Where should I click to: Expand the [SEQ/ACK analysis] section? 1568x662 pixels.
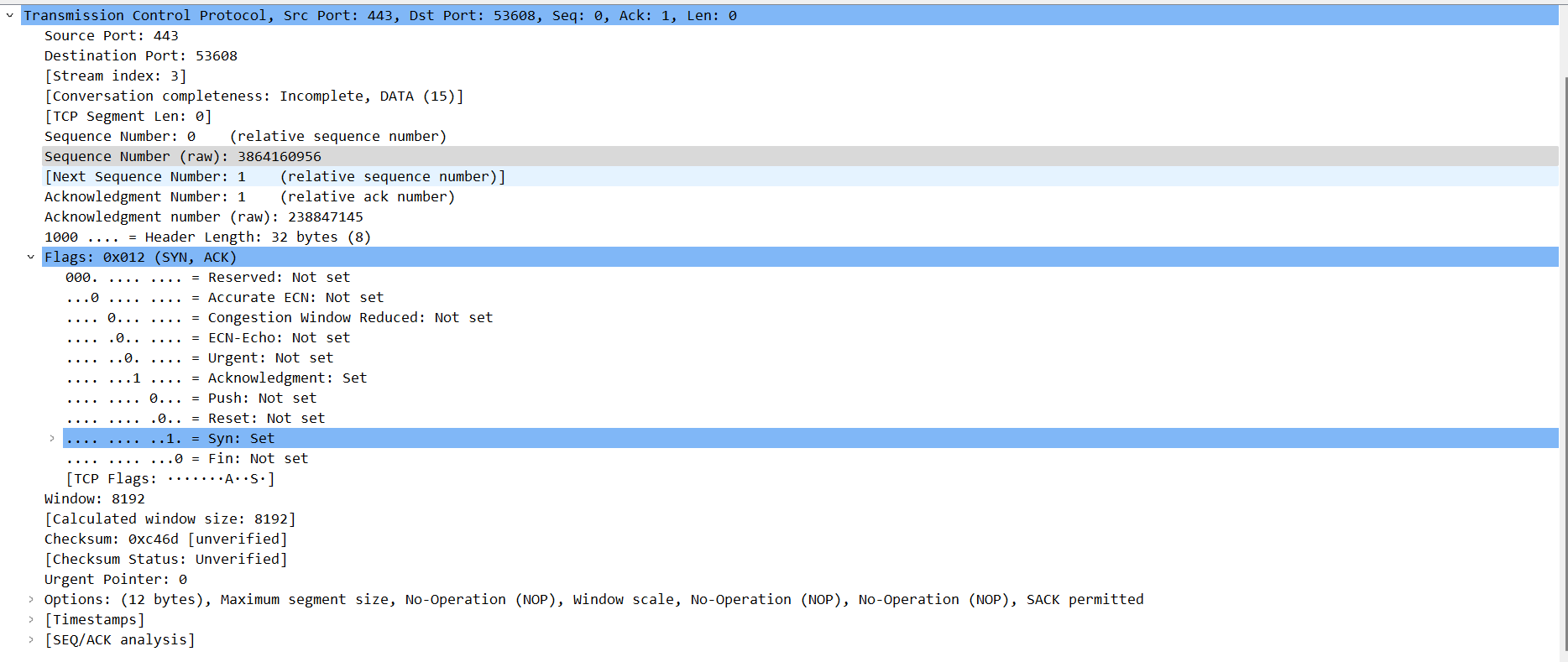31,639
